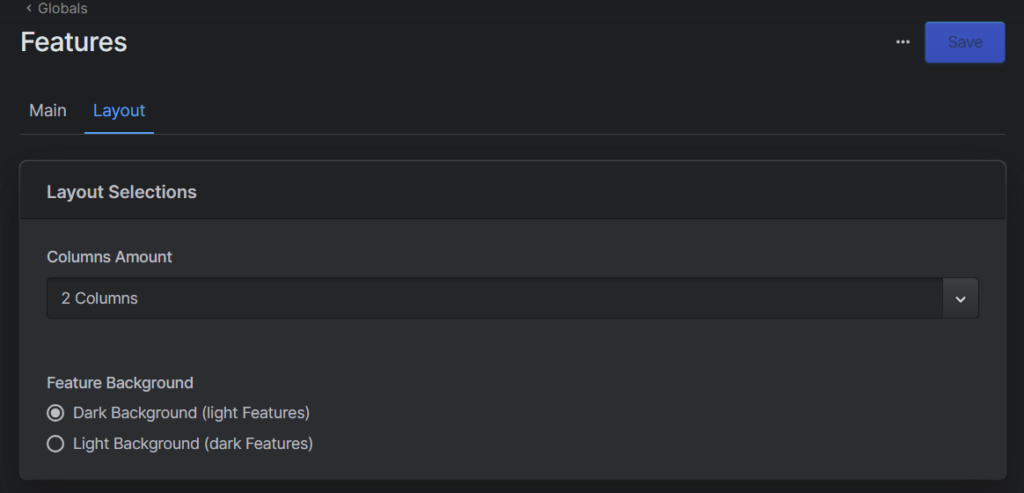Select the Layout tab
The width and height of the screenshot is (1024, 493).
[119, 110]
